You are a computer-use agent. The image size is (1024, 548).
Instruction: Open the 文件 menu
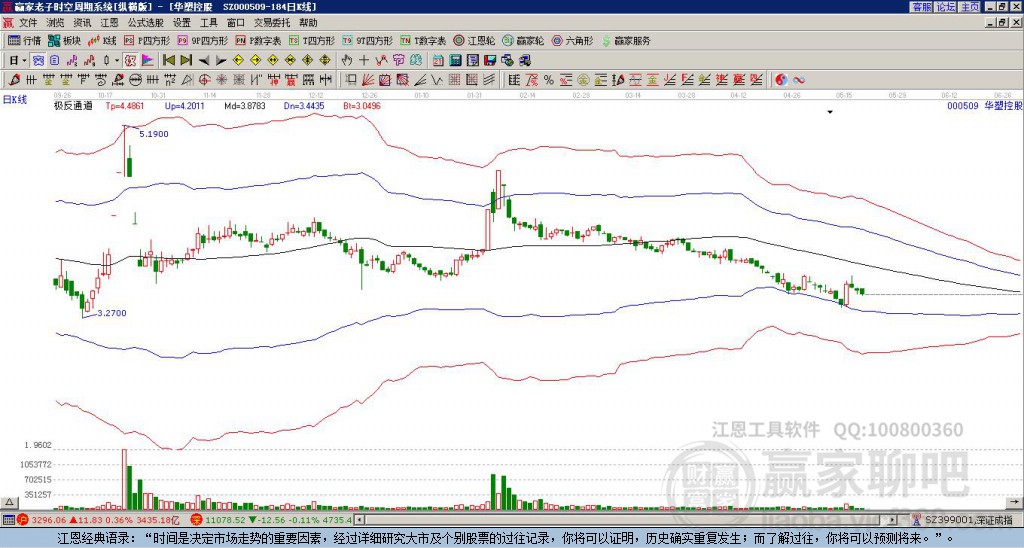click(27, 23)
